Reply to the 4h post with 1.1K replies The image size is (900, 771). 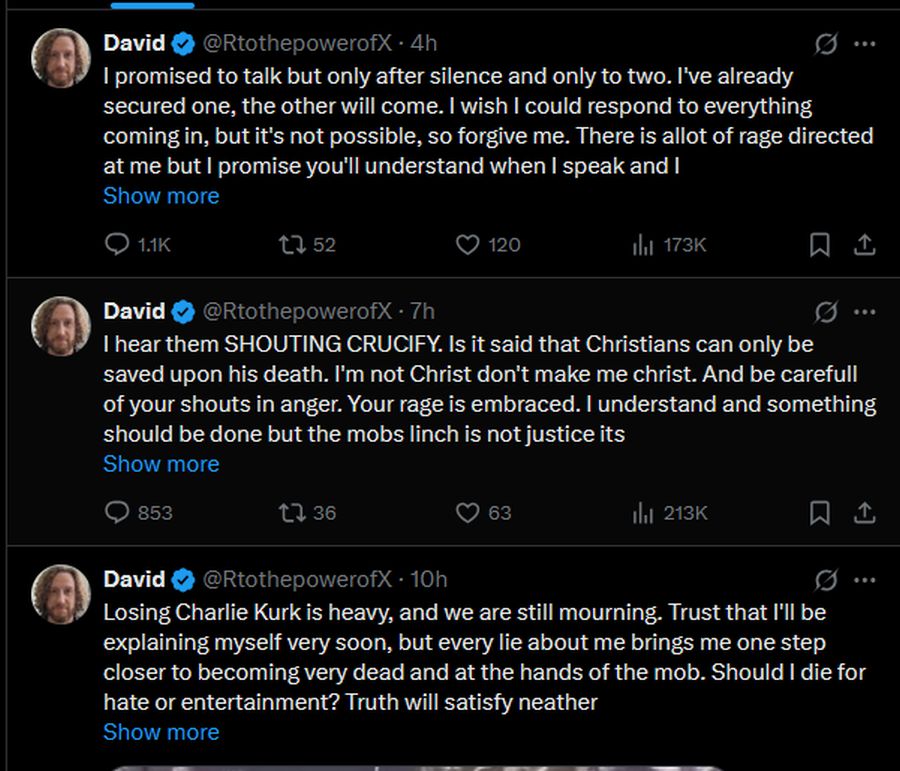tap(118, 244)
